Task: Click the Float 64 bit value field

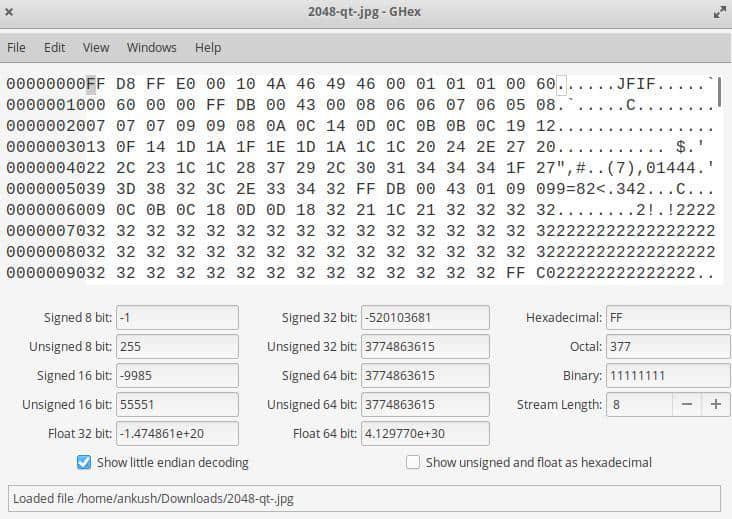Action: (x=424, y=434)
